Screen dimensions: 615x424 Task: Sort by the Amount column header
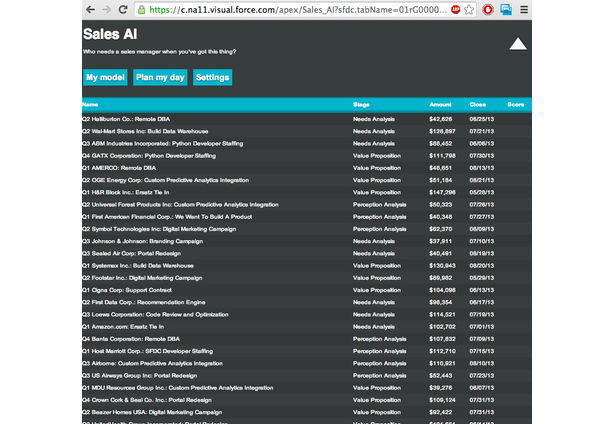pyautogui.click(x=440, y=105)
